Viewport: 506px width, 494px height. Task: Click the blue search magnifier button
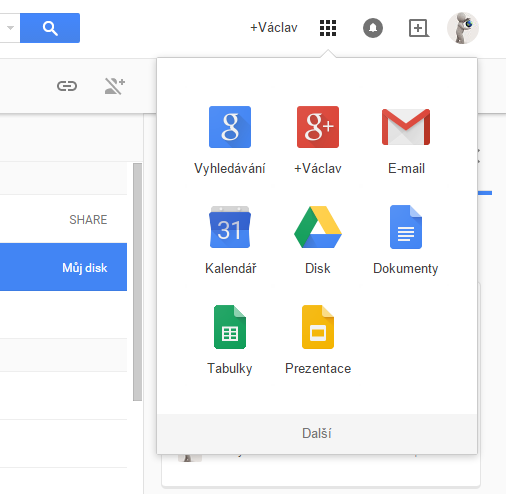(50, 28)
